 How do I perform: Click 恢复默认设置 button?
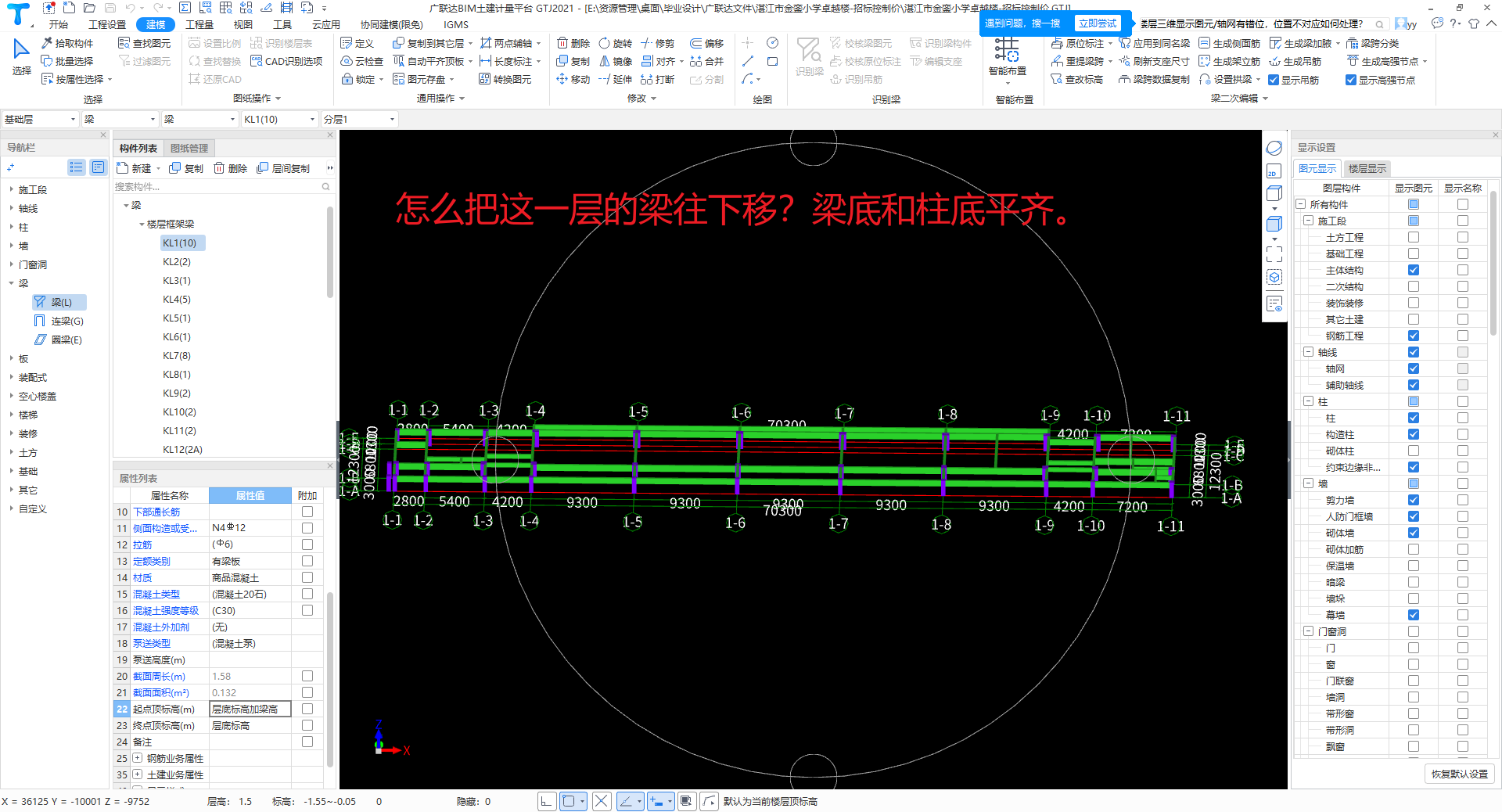(x=1460, y=774)
